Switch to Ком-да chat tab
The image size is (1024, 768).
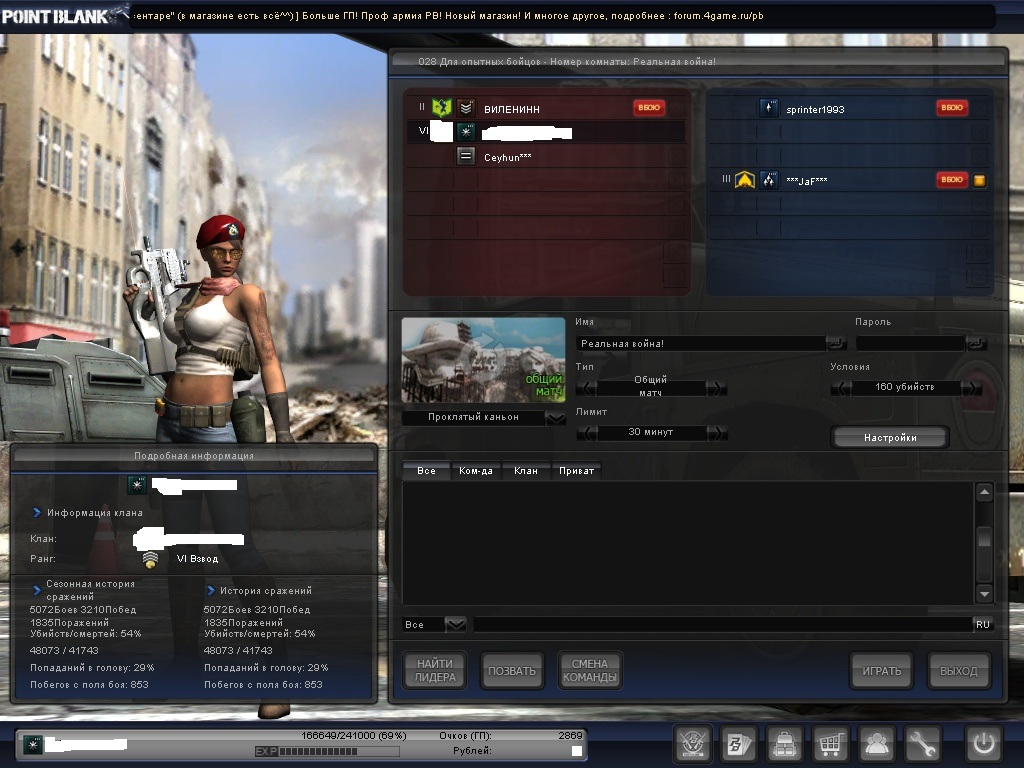(475, 471)
